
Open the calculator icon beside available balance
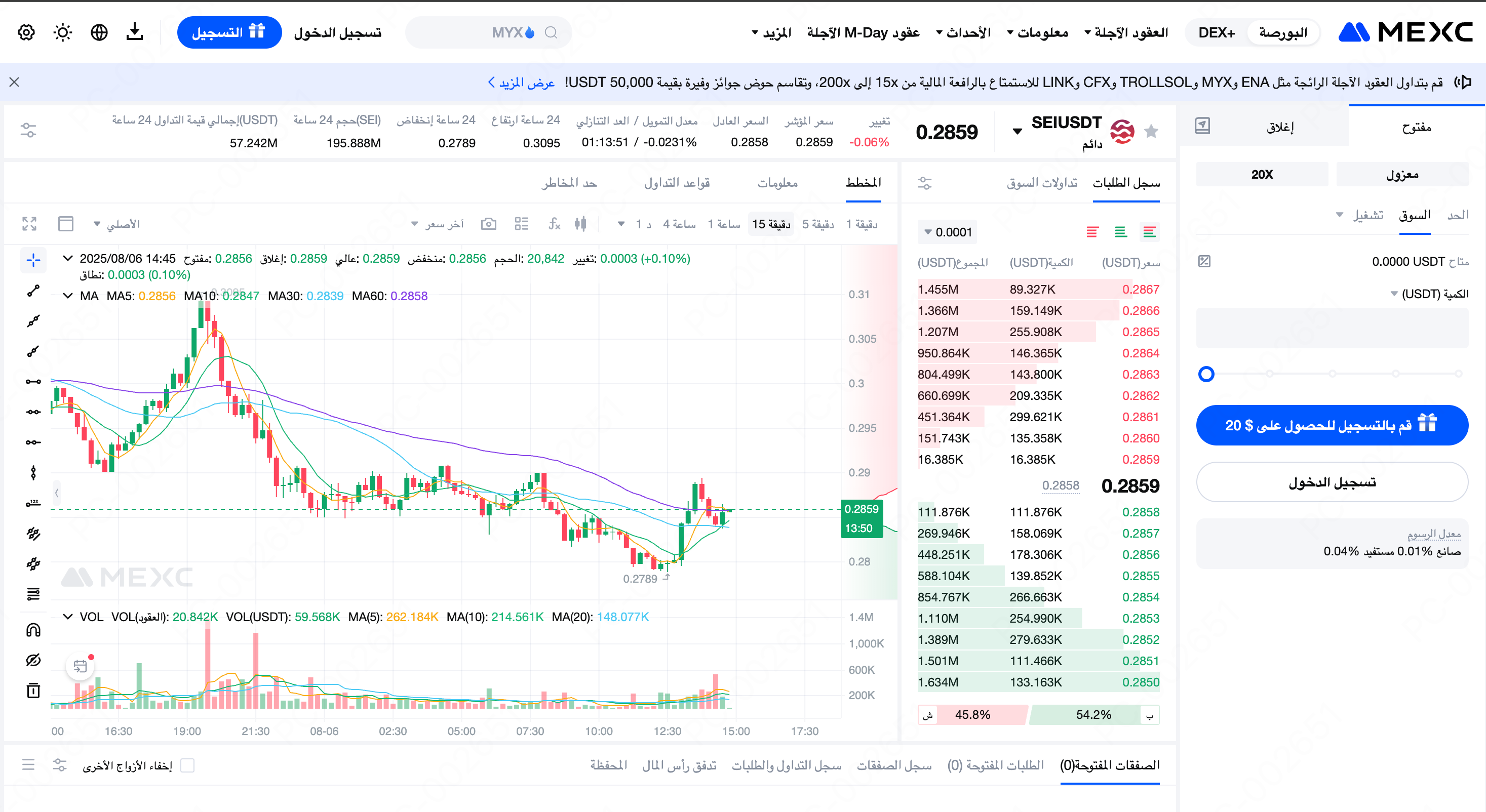click(1204, 261)
